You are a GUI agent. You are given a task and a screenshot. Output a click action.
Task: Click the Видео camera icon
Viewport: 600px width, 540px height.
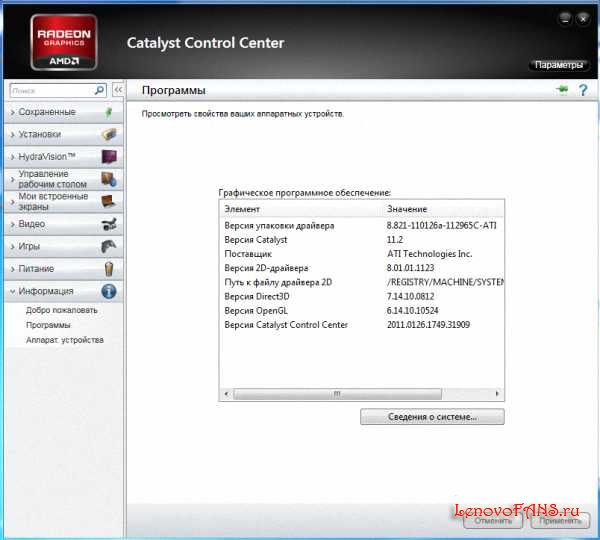(109, 224)
